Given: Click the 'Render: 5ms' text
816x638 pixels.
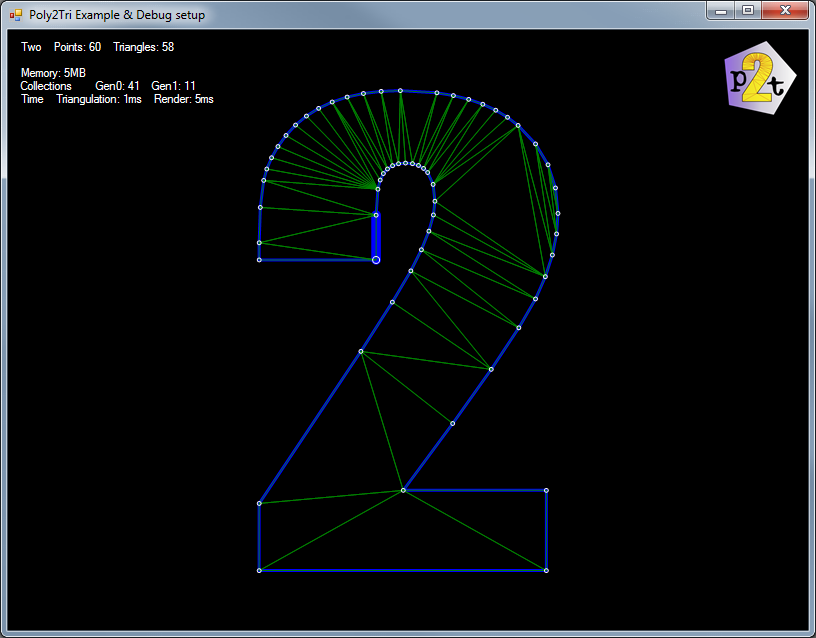Looking at the screenshot, I should point(184,99).
